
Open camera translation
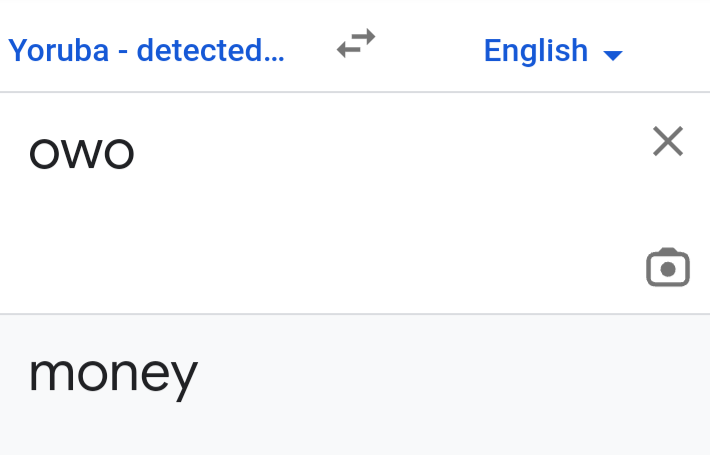pos(667,267)
